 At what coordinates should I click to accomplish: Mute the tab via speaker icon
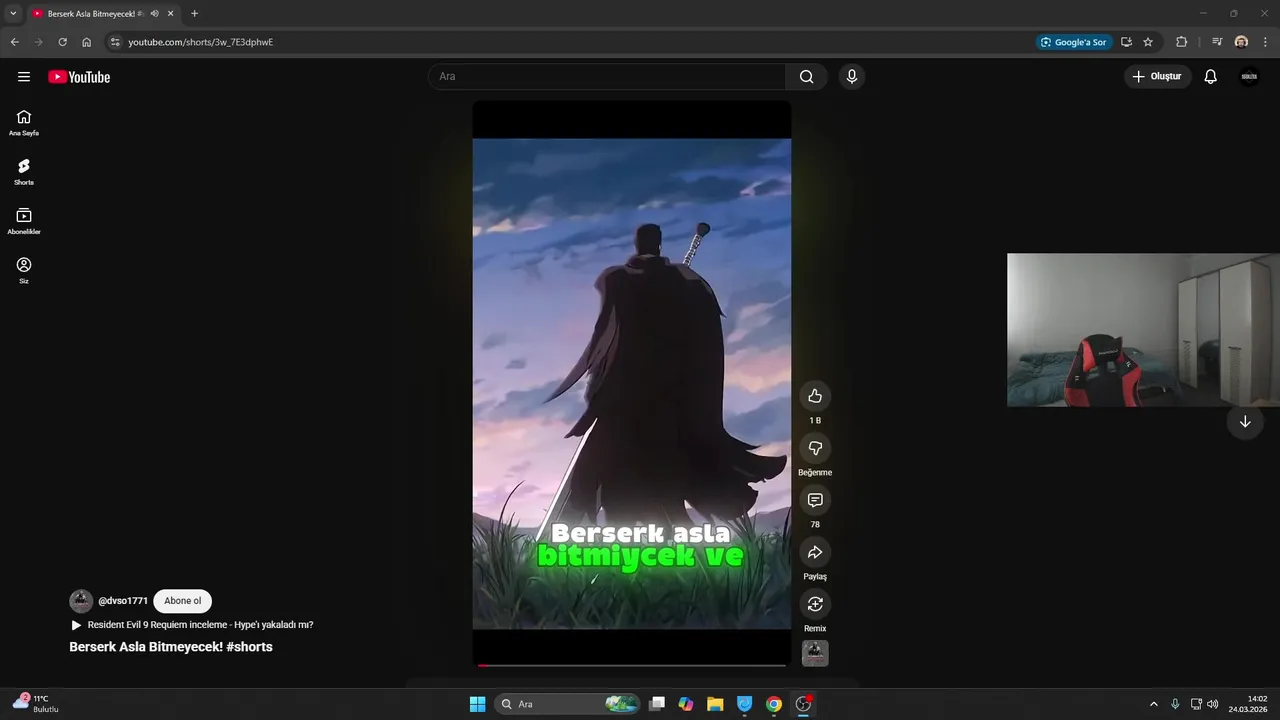coord(154,14)
